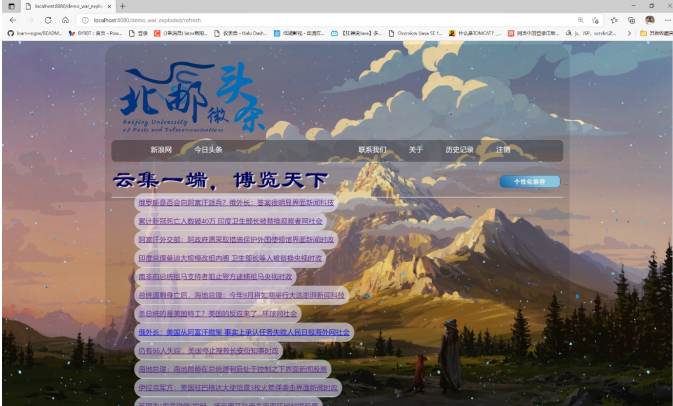Click the zoom magnifier icon in address bar

click(x=581, y=20)
